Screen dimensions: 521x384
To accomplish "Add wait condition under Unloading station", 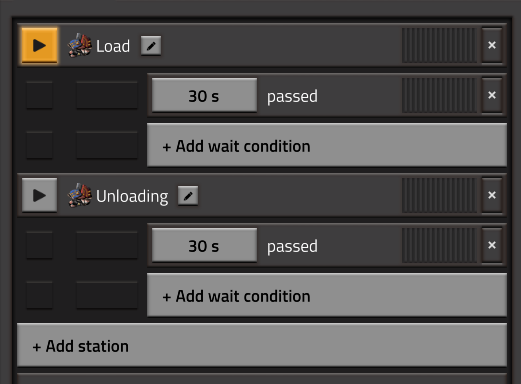I will click(x=327, y=295).
